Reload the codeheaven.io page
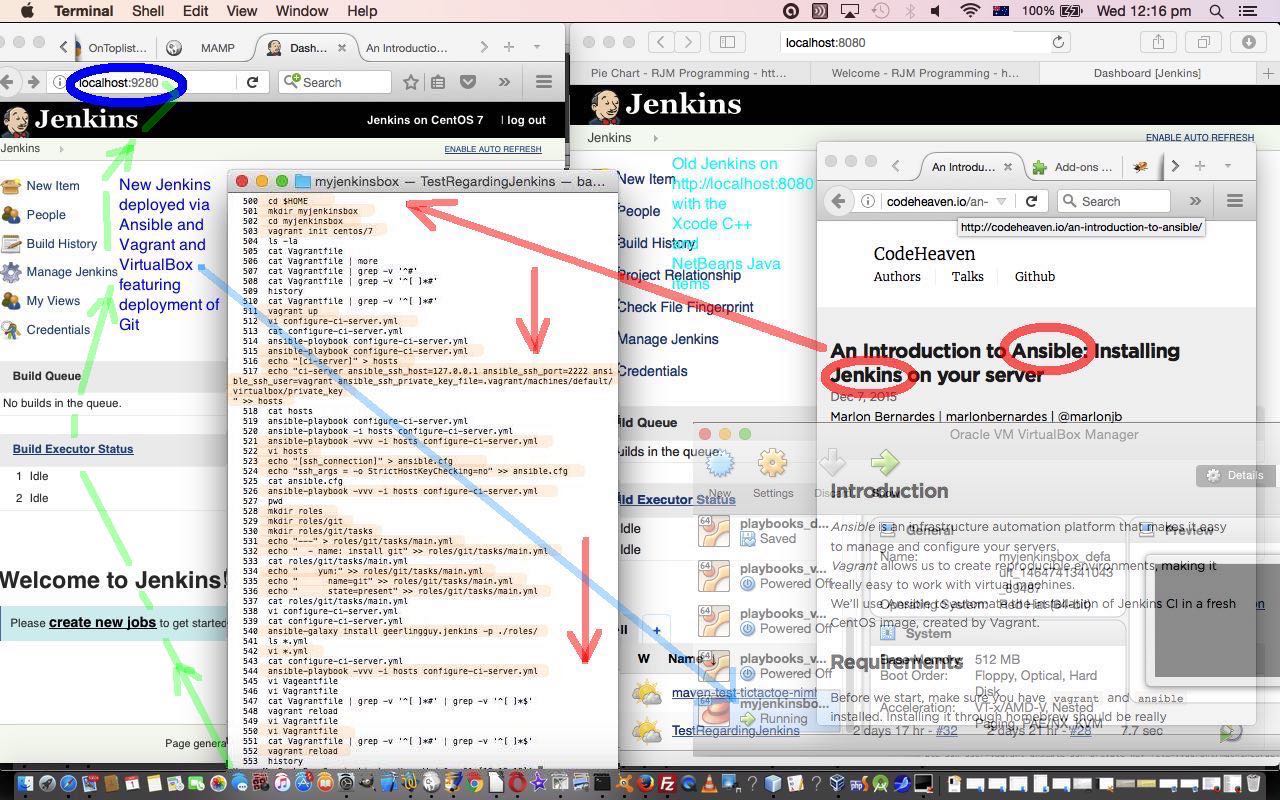Screen dimensions: 1280x800 tap(1031, 201)
